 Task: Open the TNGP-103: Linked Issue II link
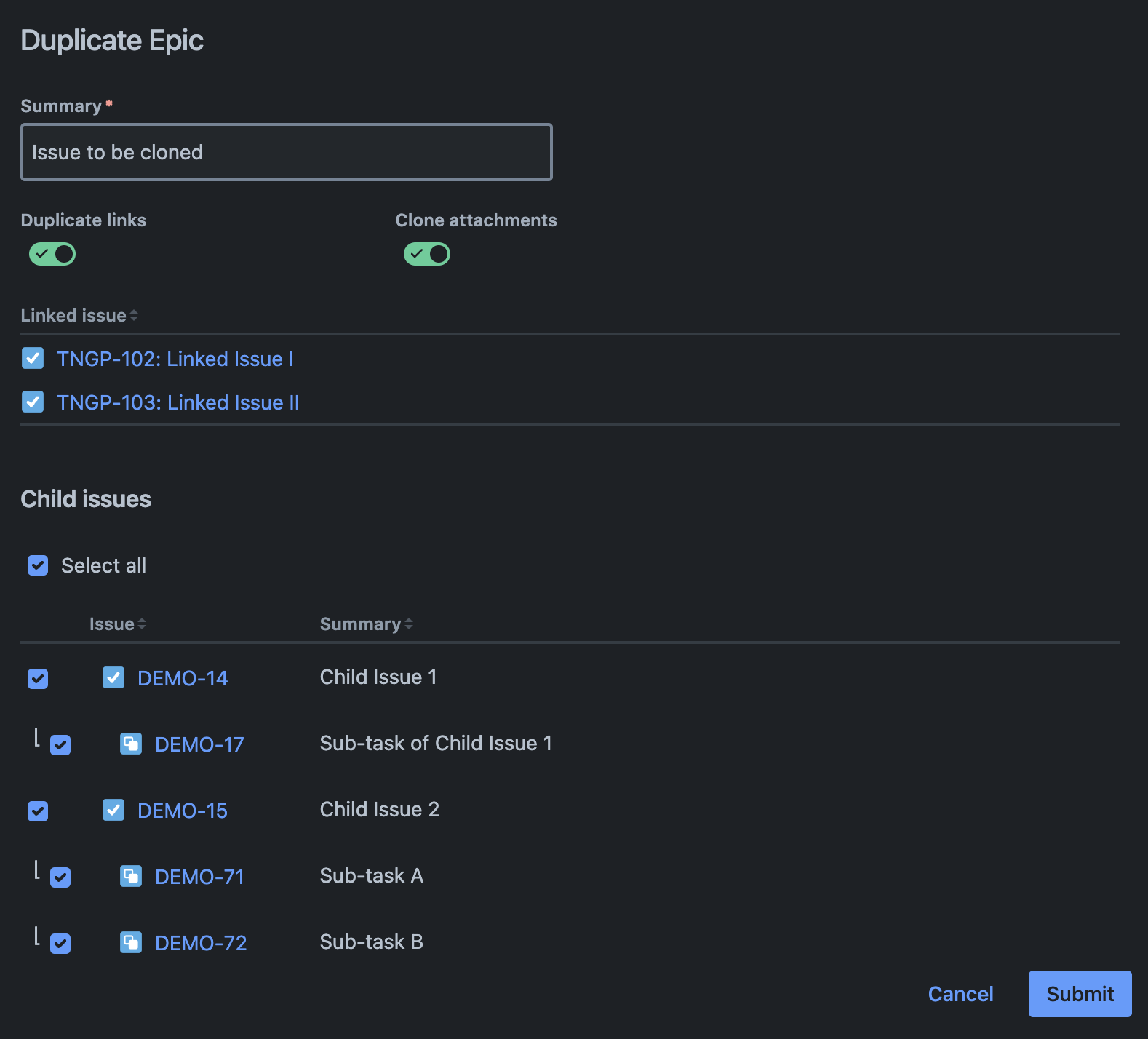[178, 403]
